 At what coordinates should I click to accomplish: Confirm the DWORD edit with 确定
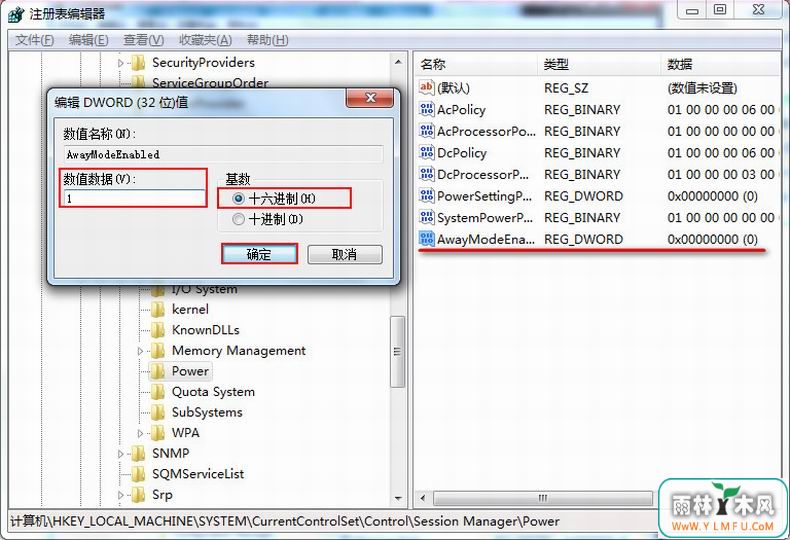[x=259, y=254]
